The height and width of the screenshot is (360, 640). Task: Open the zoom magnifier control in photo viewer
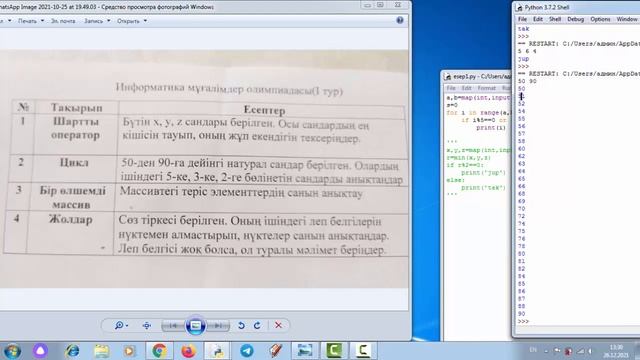click(121, 325)
